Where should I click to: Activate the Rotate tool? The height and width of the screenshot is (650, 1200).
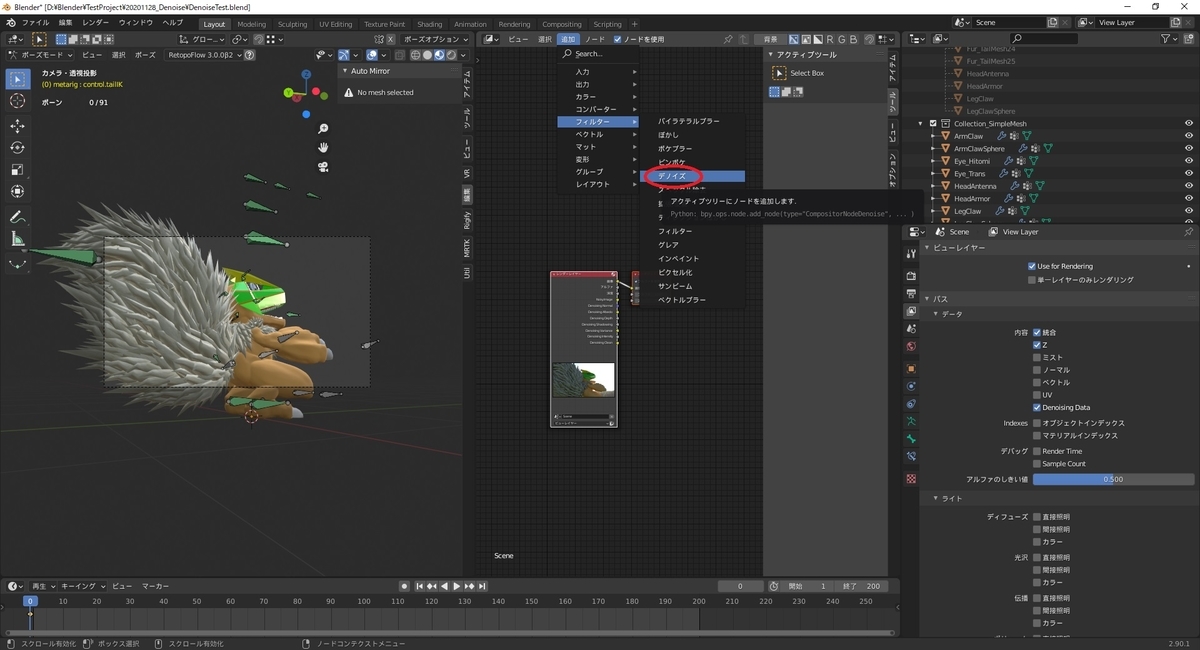coord(18,148)
